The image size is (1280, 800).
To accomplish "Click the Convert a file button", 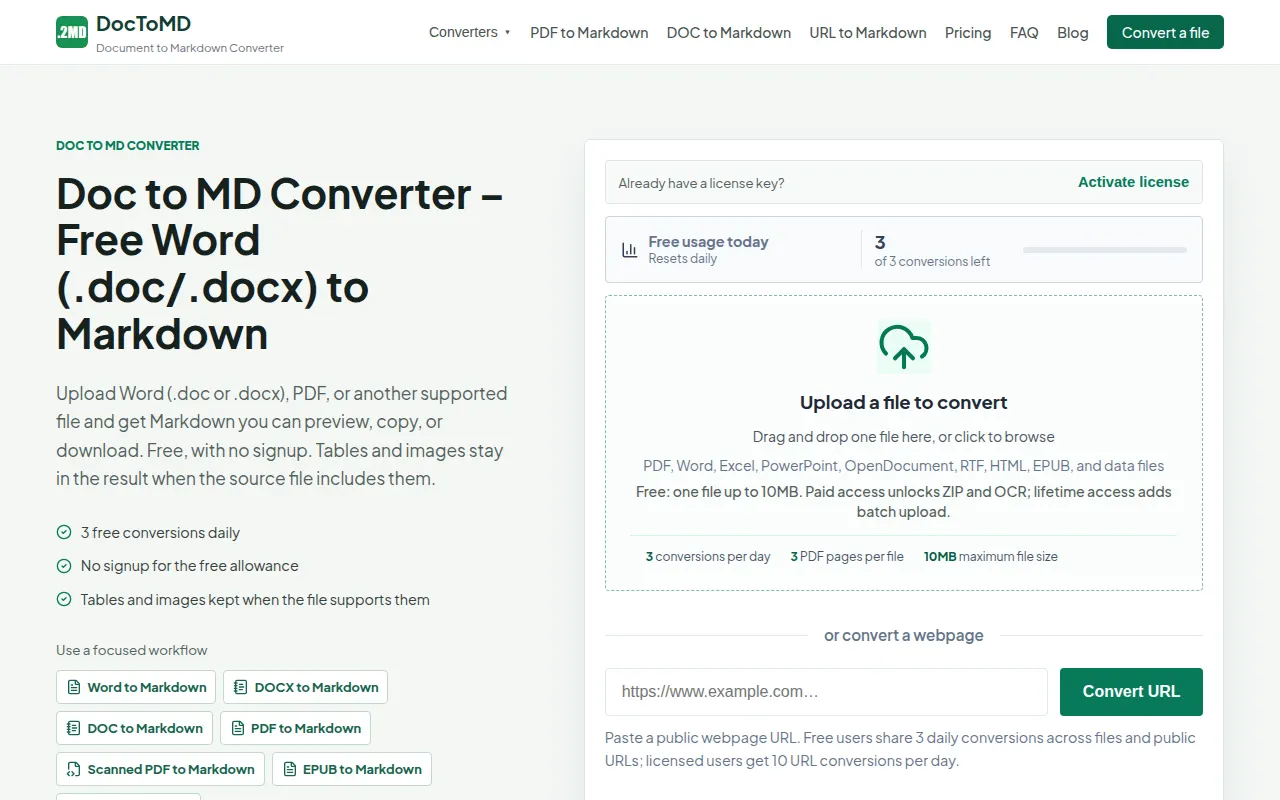I will [x=1165, y=32].
